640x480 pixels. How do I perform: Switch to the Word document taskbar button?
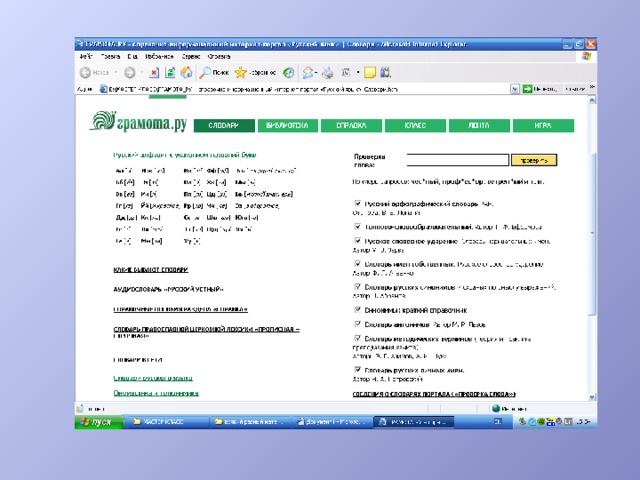pyautogui.click(x=332, y=422)
